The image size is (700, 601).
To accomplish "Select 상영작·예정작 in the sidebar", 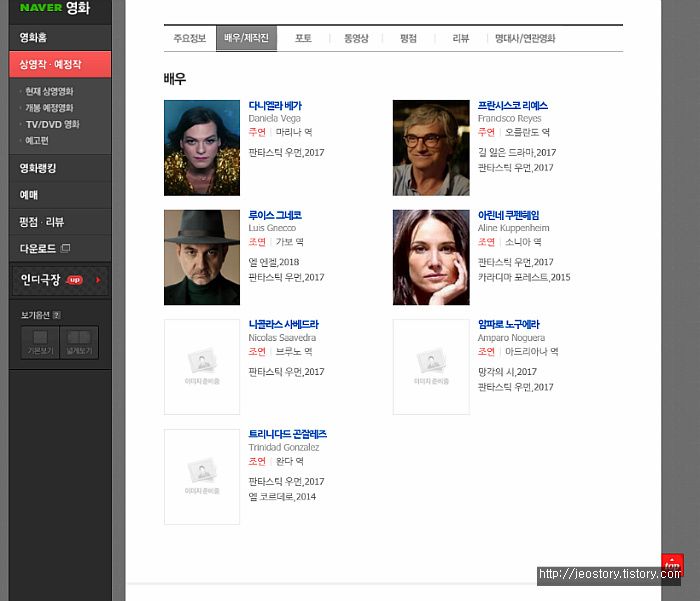I will tap(60, 64).
